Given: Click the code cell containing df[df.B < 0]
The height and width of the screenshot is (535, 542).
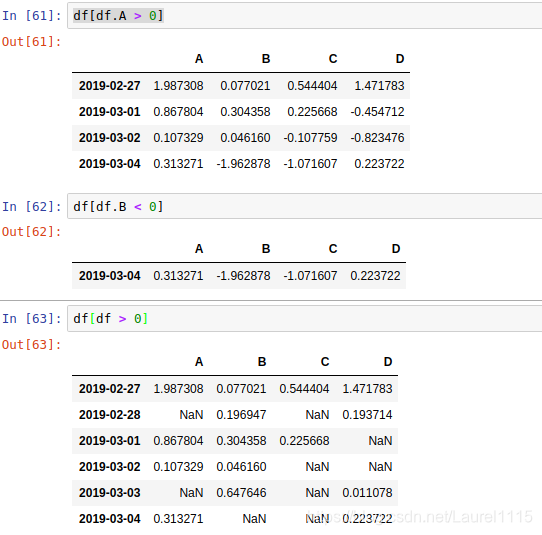Looking at the screenshot, I should tap(305, 206).
